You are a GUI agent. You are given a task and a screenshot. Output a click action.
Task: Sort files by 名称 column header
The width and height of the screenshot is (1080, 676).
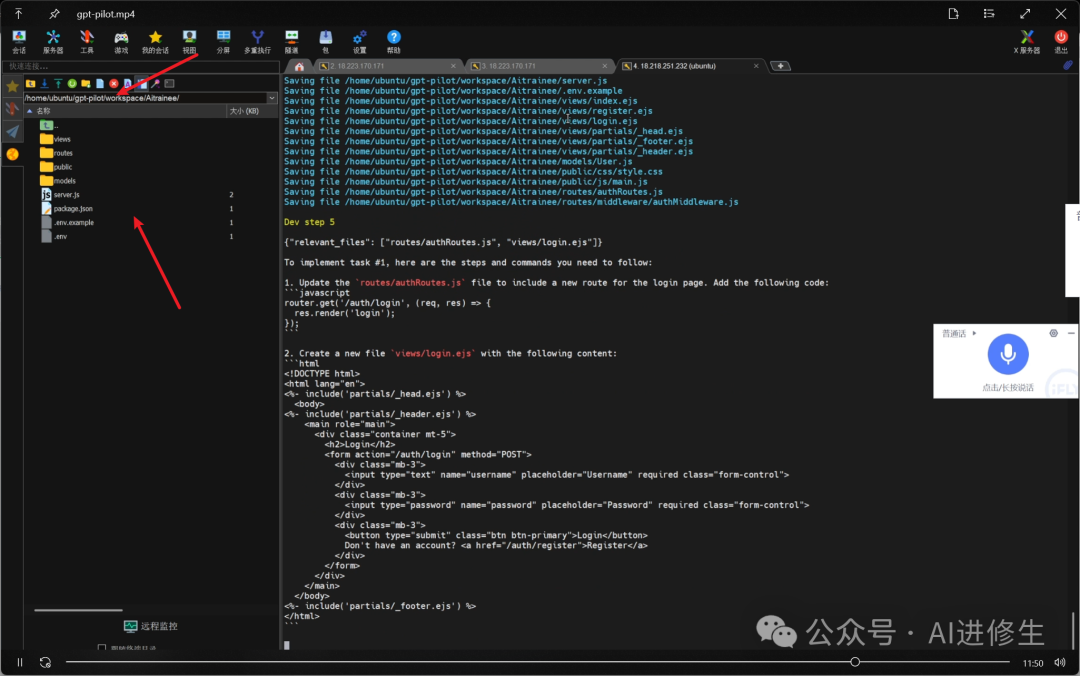coord(125,110)
